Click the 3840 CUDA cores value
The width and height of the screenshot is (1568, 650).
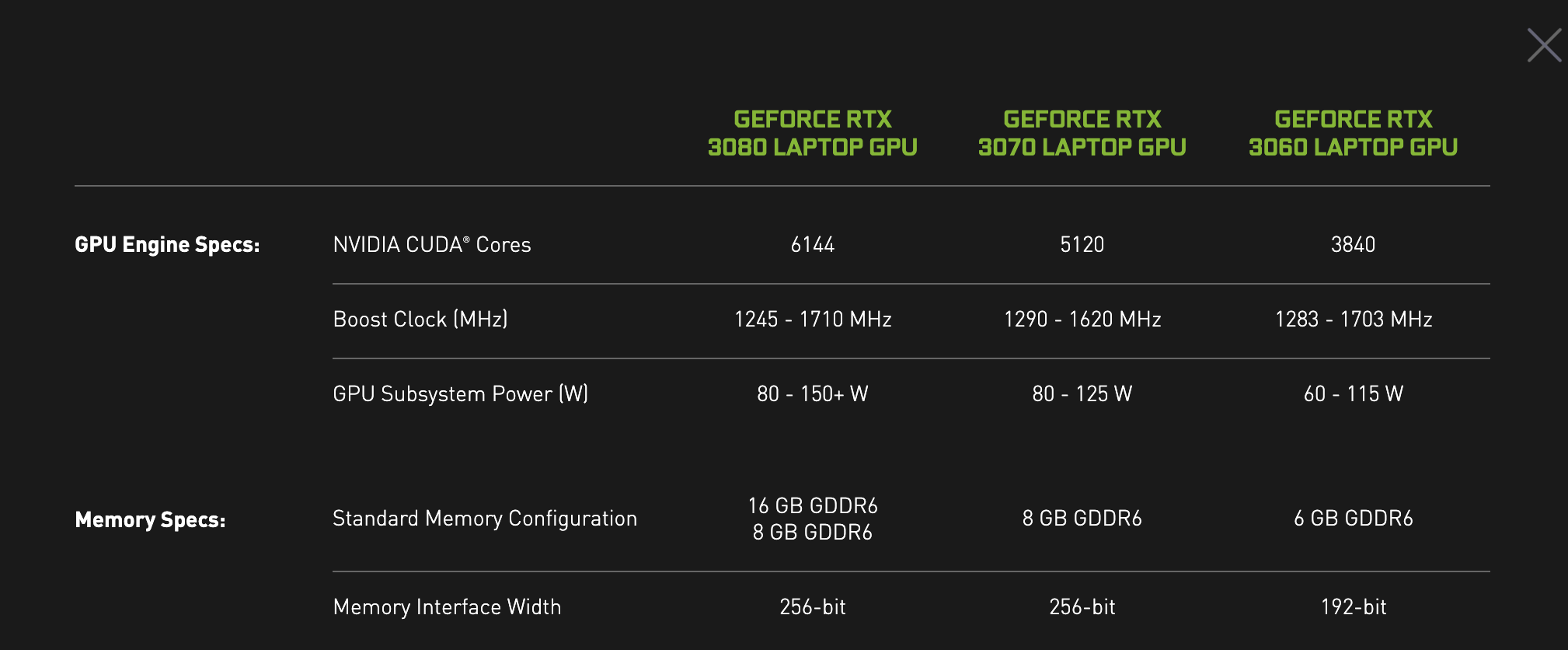coord(1353,245)
